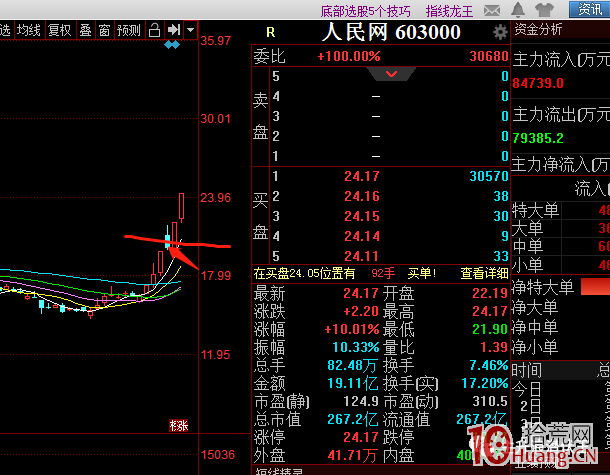Click the 金额 value 19.11亿
The width and height of the screenshot is (610, 475).
(x=352, y=383)
